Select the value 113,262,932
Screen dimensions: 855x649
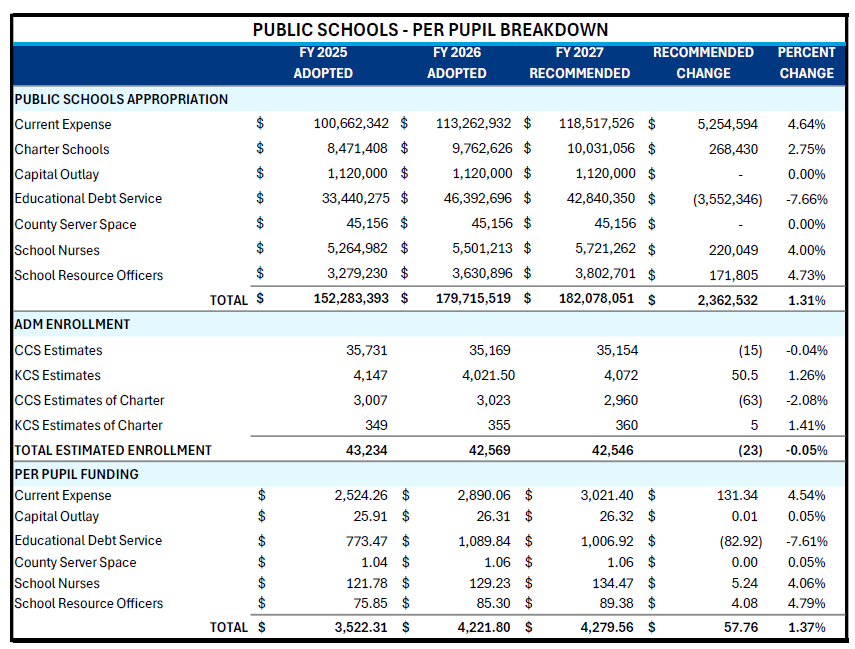point(473,124)
